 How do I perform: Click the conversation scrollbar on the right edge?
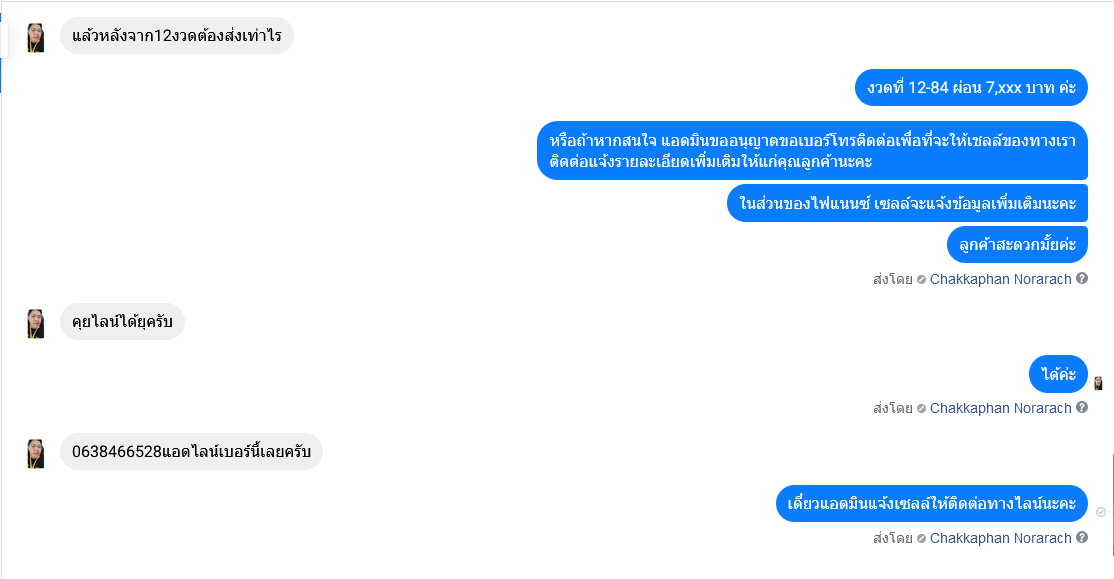coord(1112,504)
